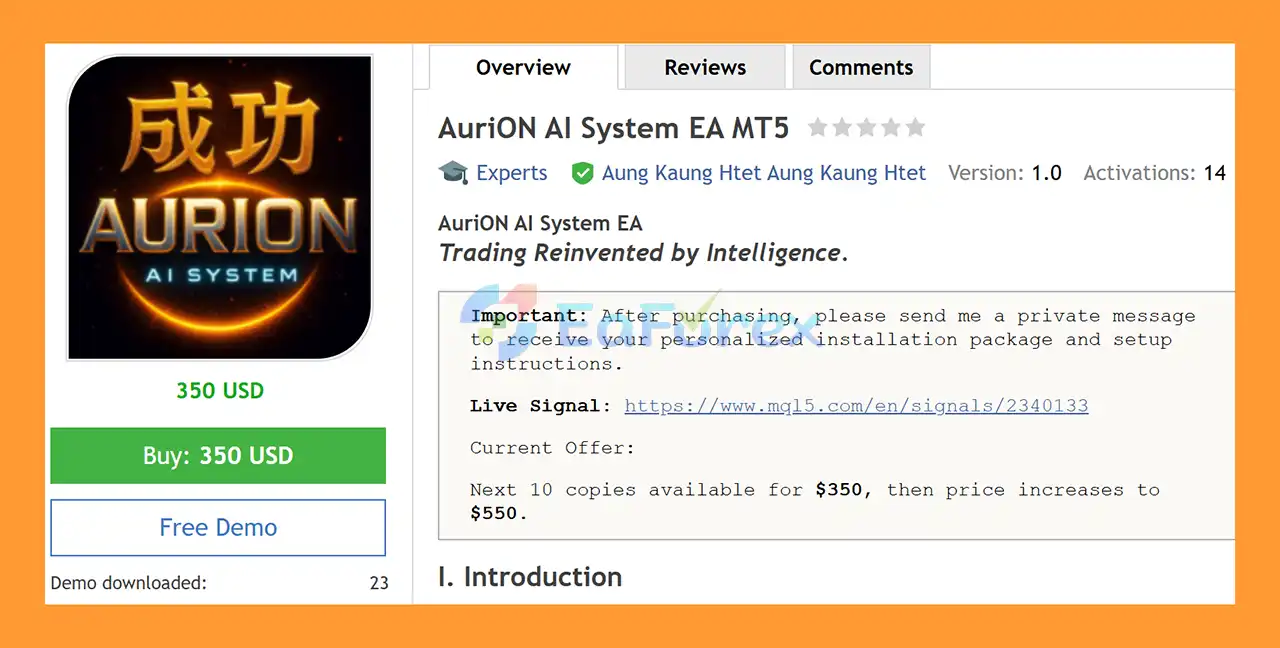Screen dimensions: 1280x648
Task: Click the green verified shield icon
Action: (x=582, y=173)
